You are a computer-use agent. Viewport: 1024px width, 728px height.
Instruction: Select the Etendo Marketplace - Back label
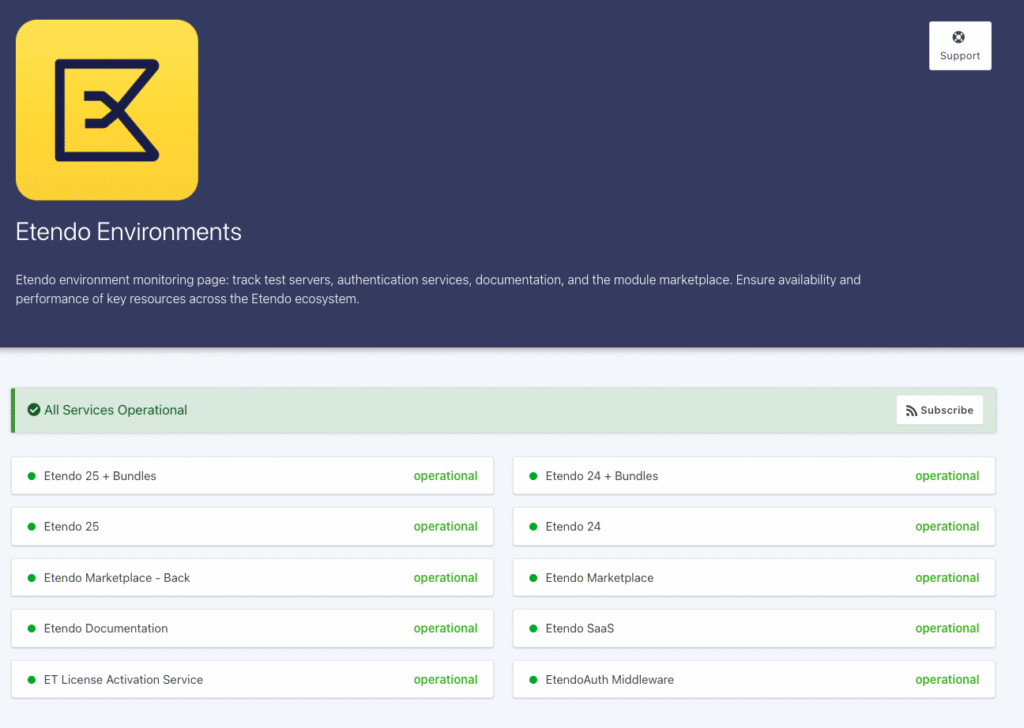[117, 578]
